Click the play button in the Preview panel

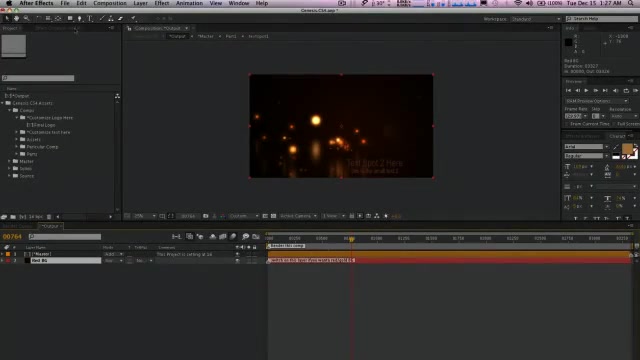(587, 91)
